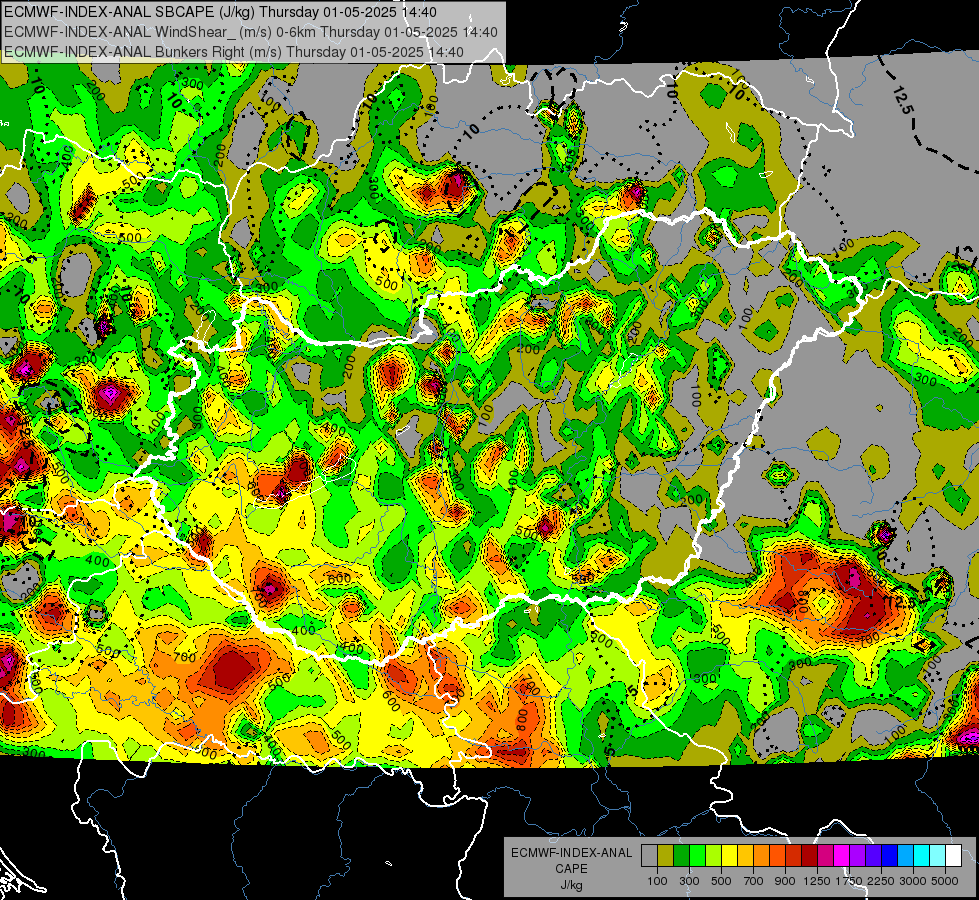Select the red-orange legend swatch
Screen dimensions: 979x900
pos(777,856)
